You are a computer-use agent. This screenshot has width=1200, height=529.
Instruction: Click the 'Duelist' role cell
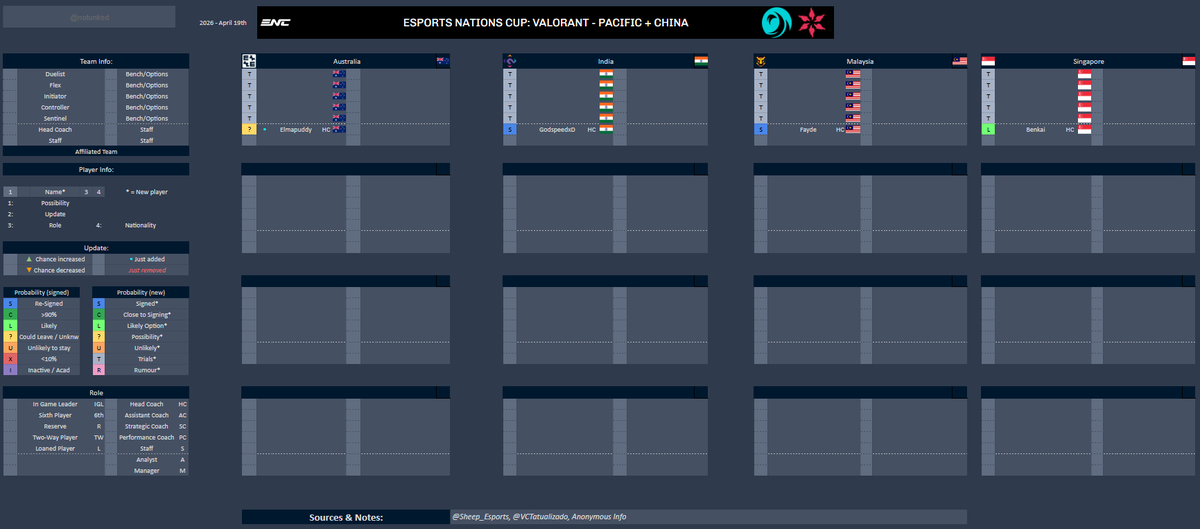pyautogui.click(x=56, y=74)
